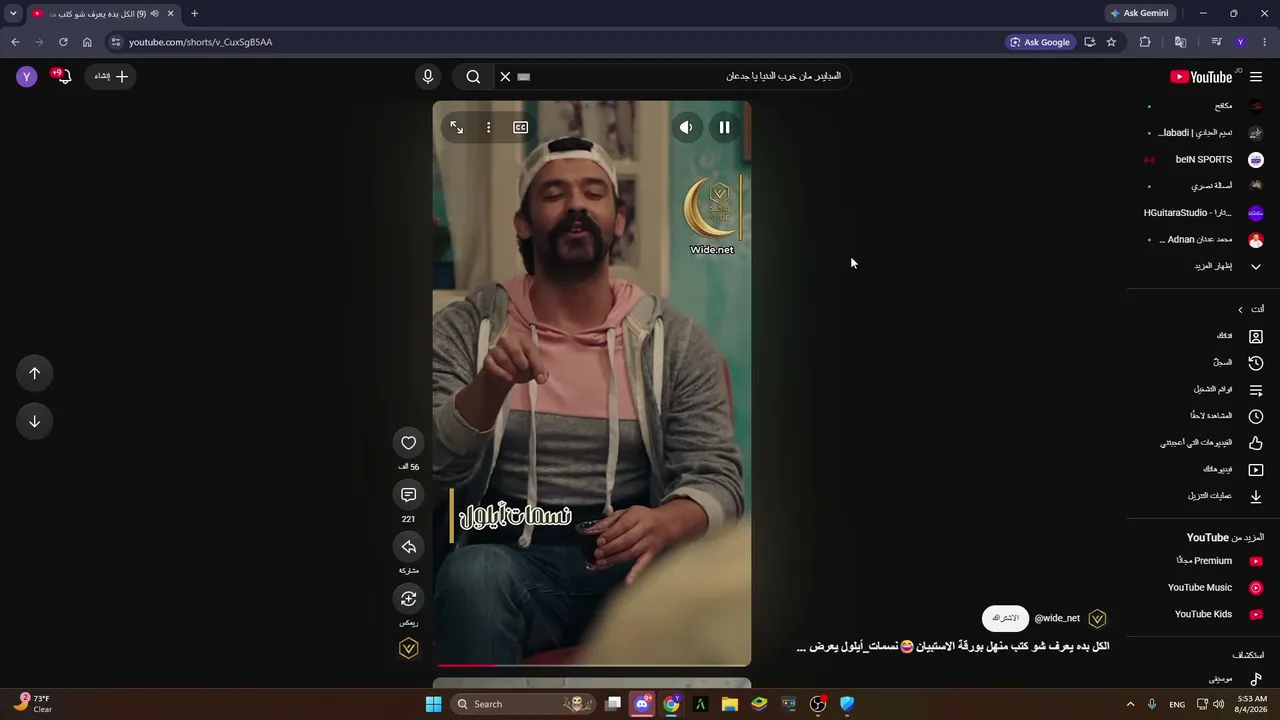This screenshot has width=1280, height=720.
Task: Click the YouTube logo to go home
Action: click(x=1202, y=77)
